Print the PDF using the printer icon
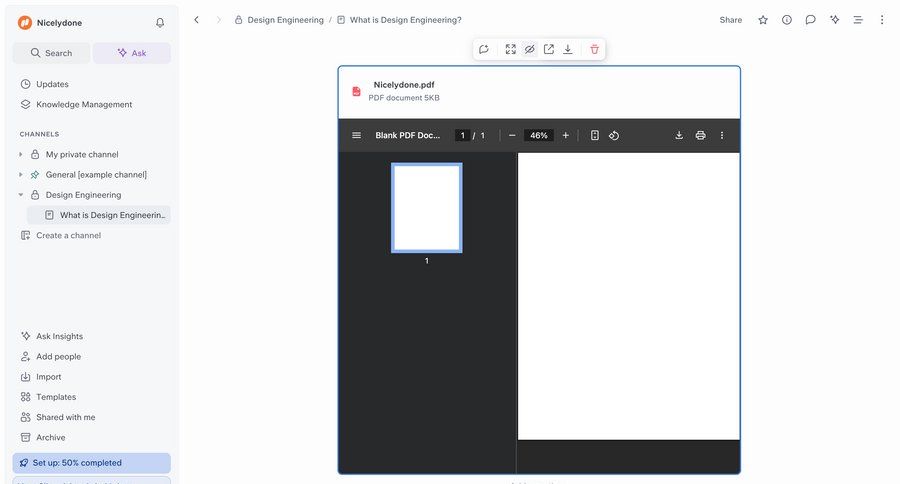Viewport: 900px width, 484px height. [x=700, y=135]
